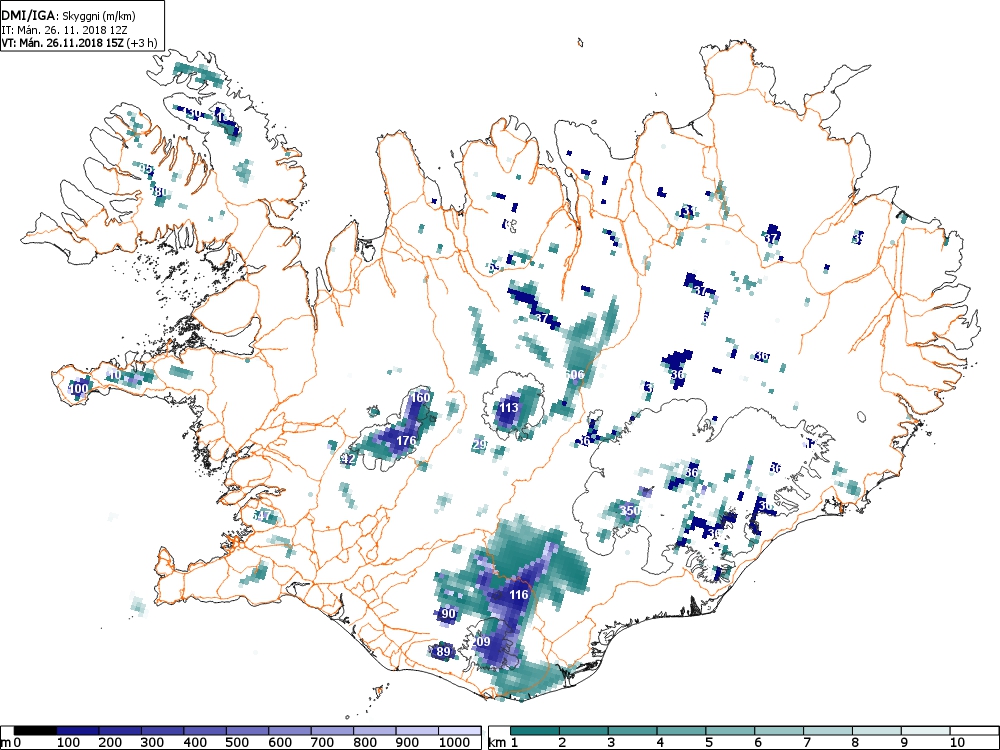
Task: Click the '160' visibility value on the map
Action: click(x=420, y=397)
